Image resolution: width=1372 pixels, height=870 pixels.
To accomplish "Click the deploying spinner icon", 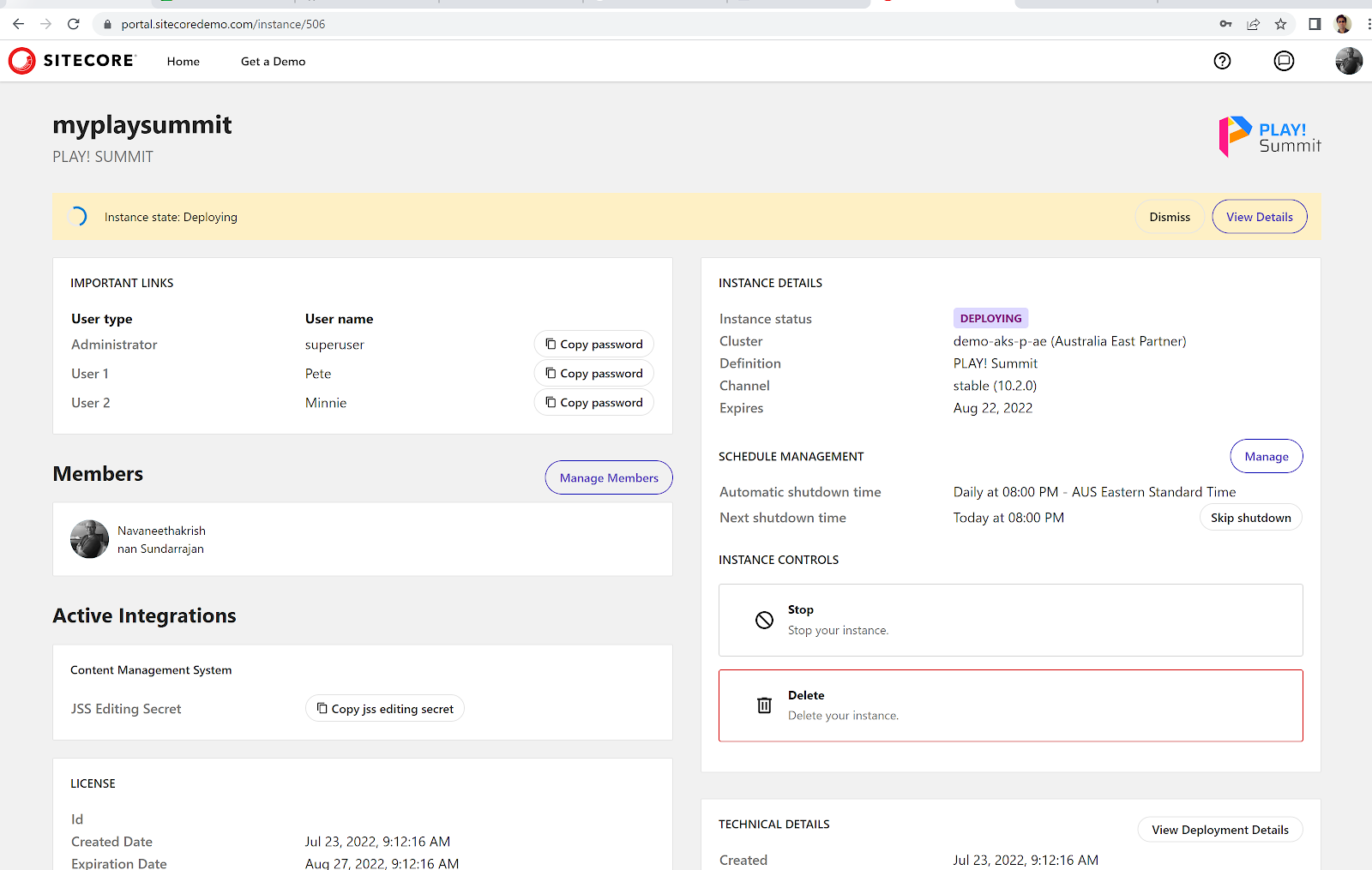I will (x=77, y=217).
